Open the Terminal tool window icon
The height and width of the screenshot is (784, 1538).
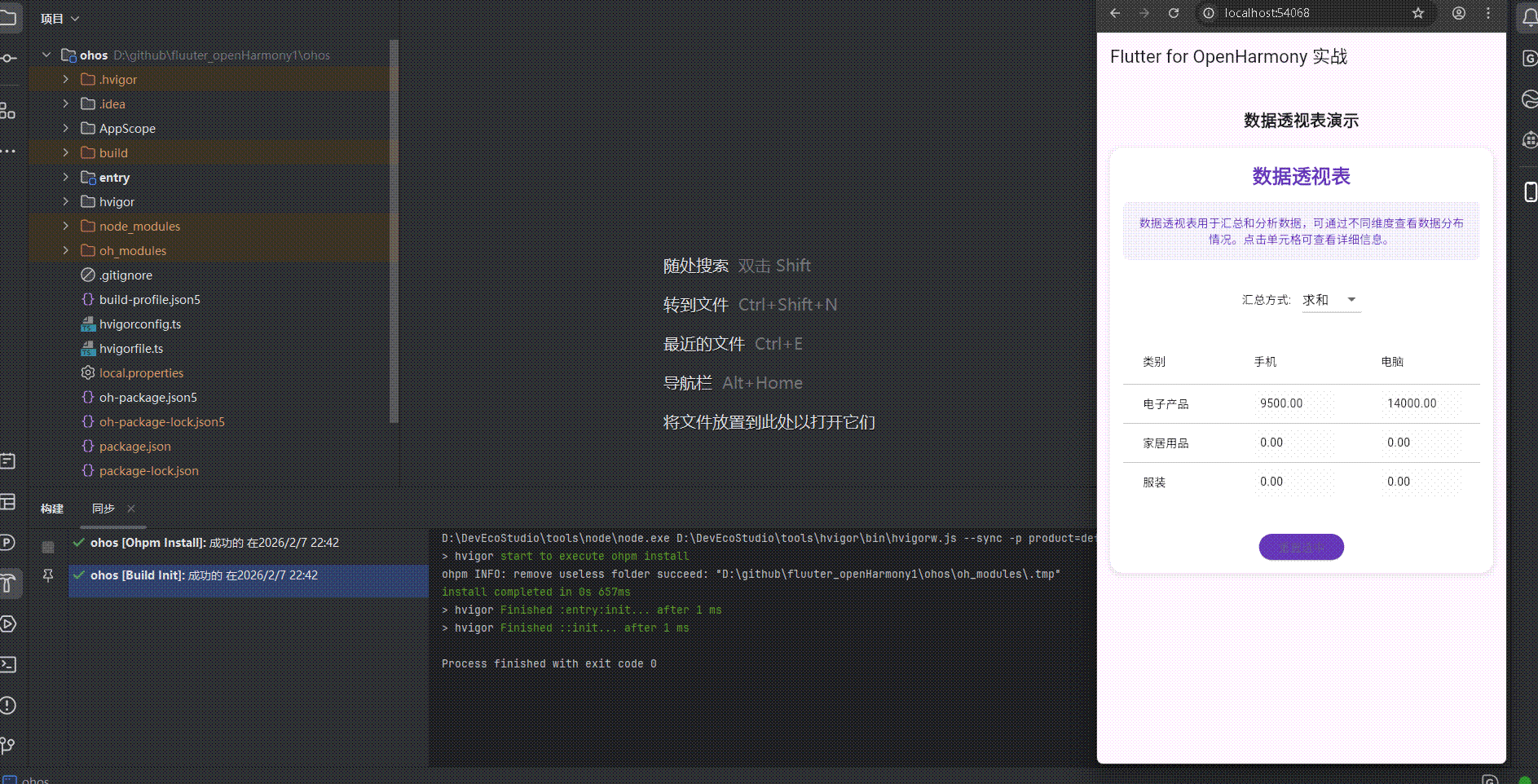[x=7, y=664]
